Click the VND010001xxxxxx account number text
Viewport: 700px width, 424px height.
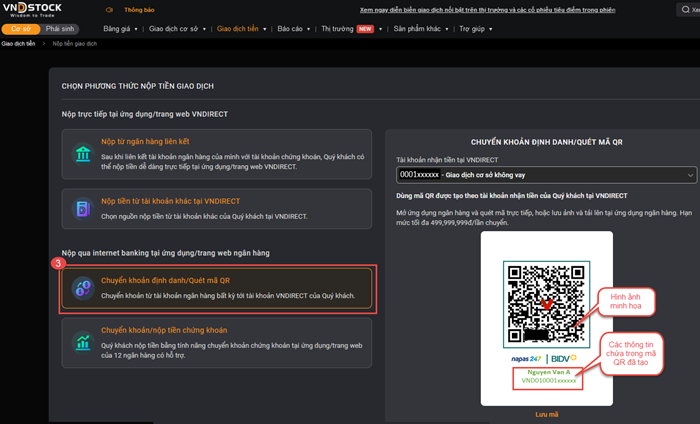(549, 381)
